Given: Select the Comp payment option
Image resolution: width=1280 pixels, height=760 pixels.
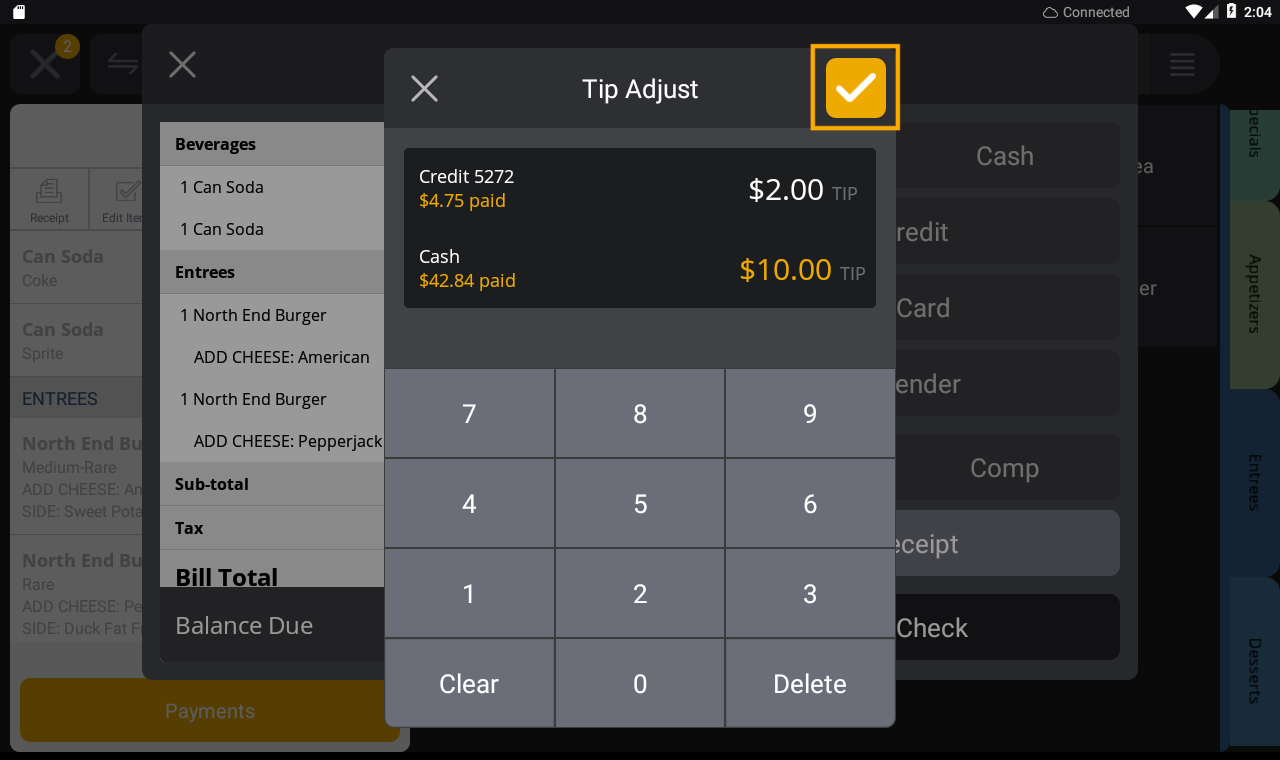Looking at the screenshot, I should point(1004,467).
